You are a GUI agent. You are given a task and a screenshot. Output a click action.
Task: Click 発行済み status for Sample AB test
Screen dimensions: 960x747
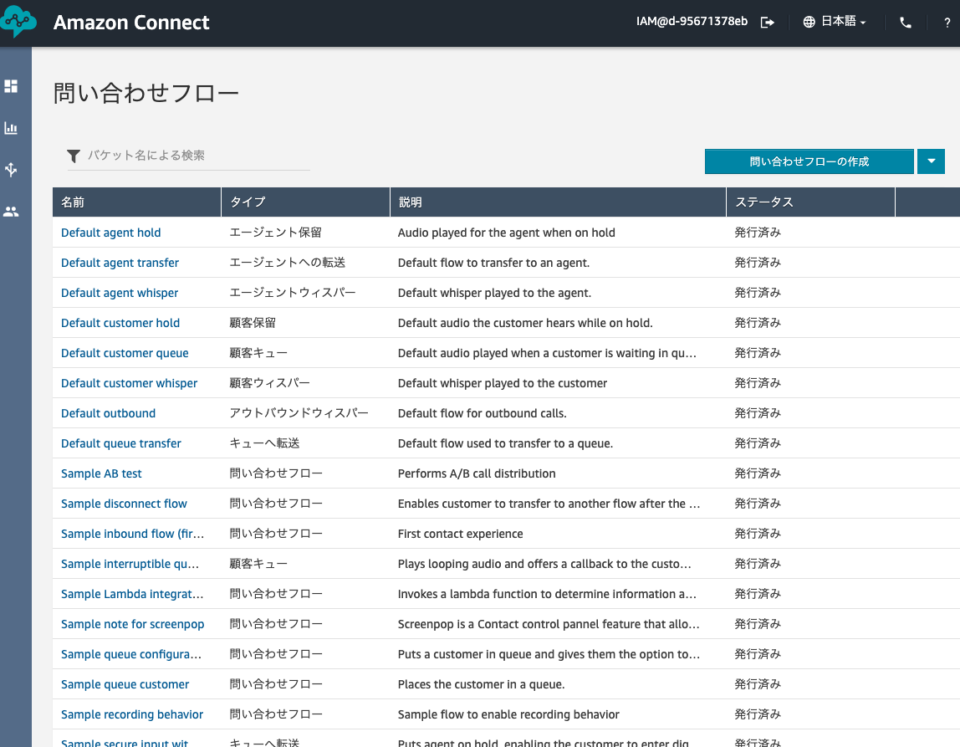[758, 473]
